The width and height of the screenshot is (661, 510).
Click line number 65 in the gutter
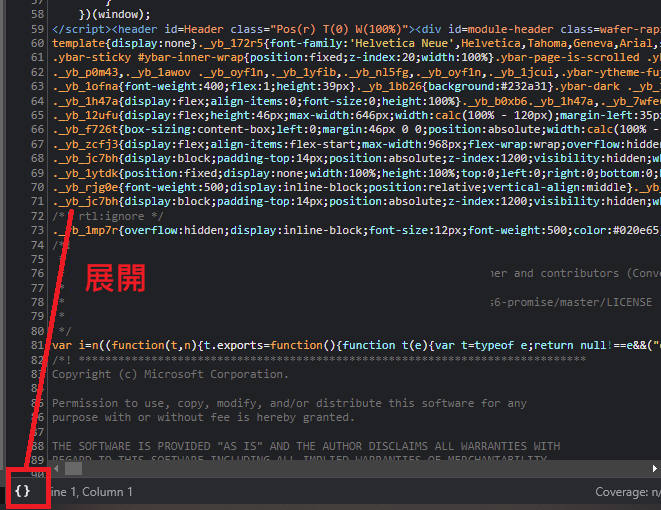[38, 115]
